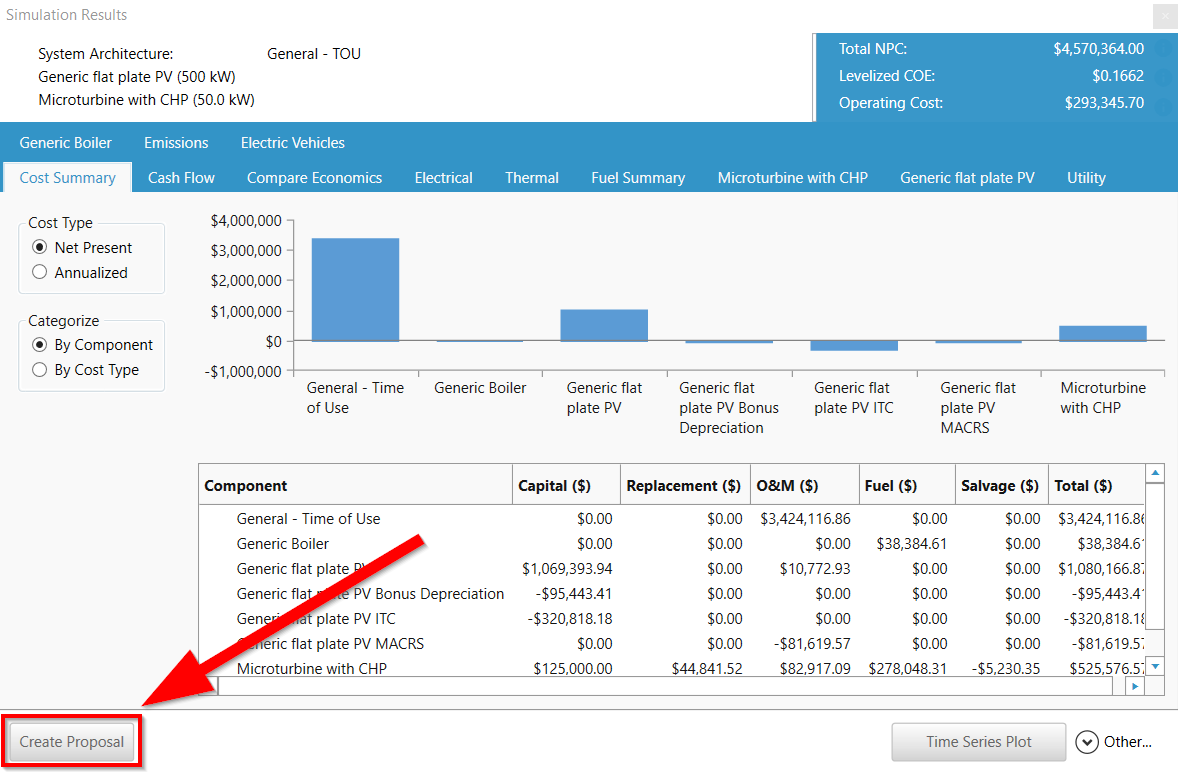Click the info icon beside Levelized COE
Screen dimensions: 1178x772
click(1163, 76)
